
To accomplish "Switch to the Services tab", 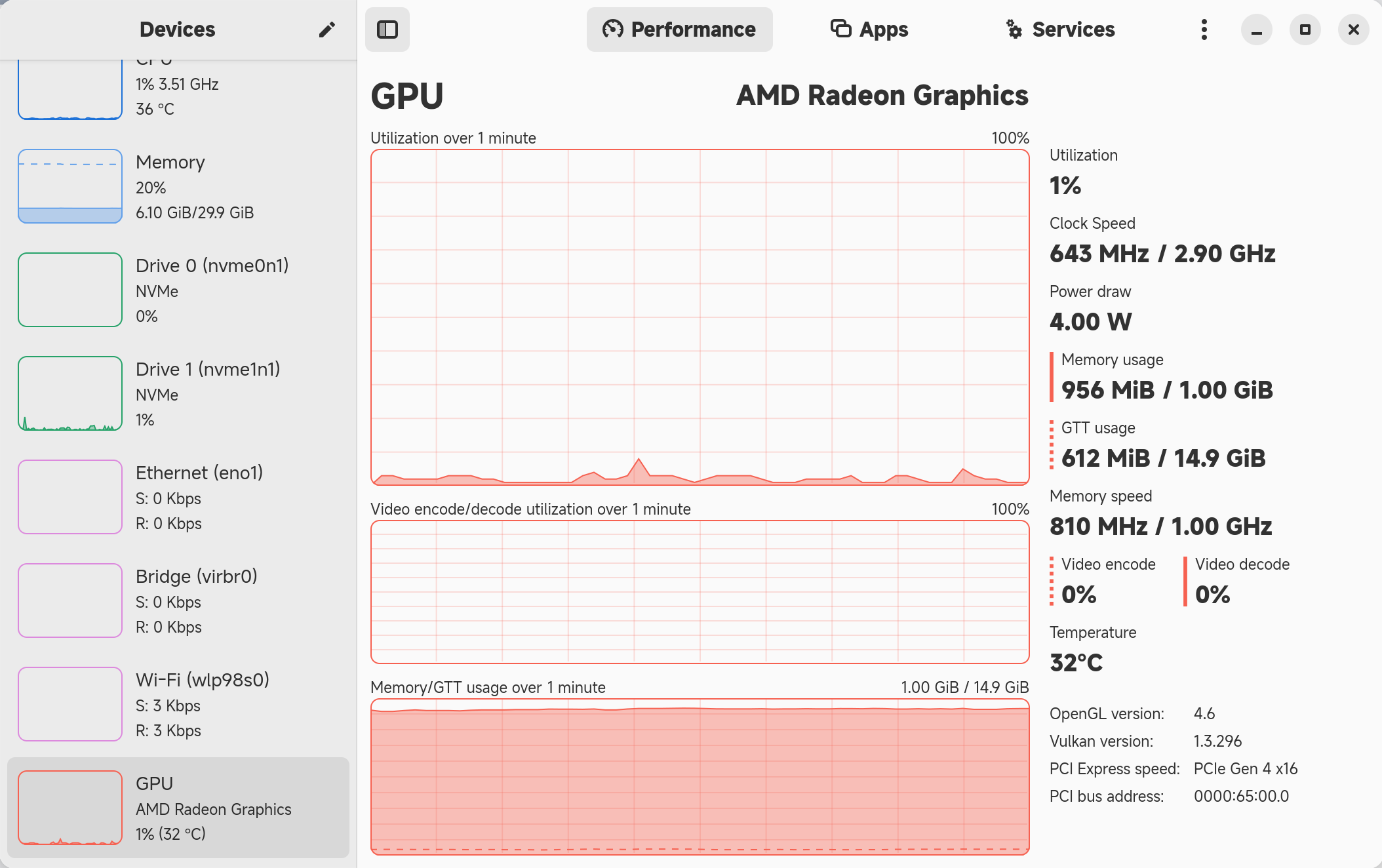I will 1060,30.
